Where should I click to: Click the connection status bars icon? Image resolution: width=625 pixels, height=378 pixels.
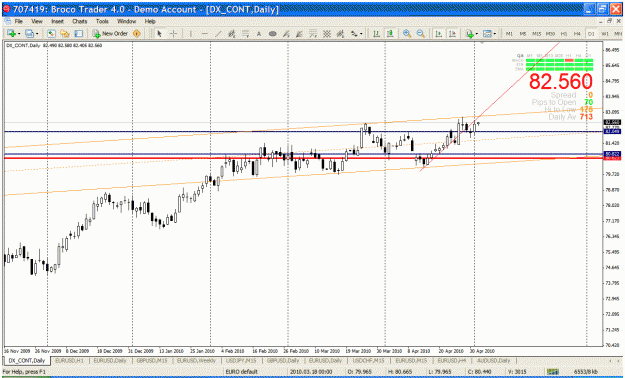click(553, 372)
